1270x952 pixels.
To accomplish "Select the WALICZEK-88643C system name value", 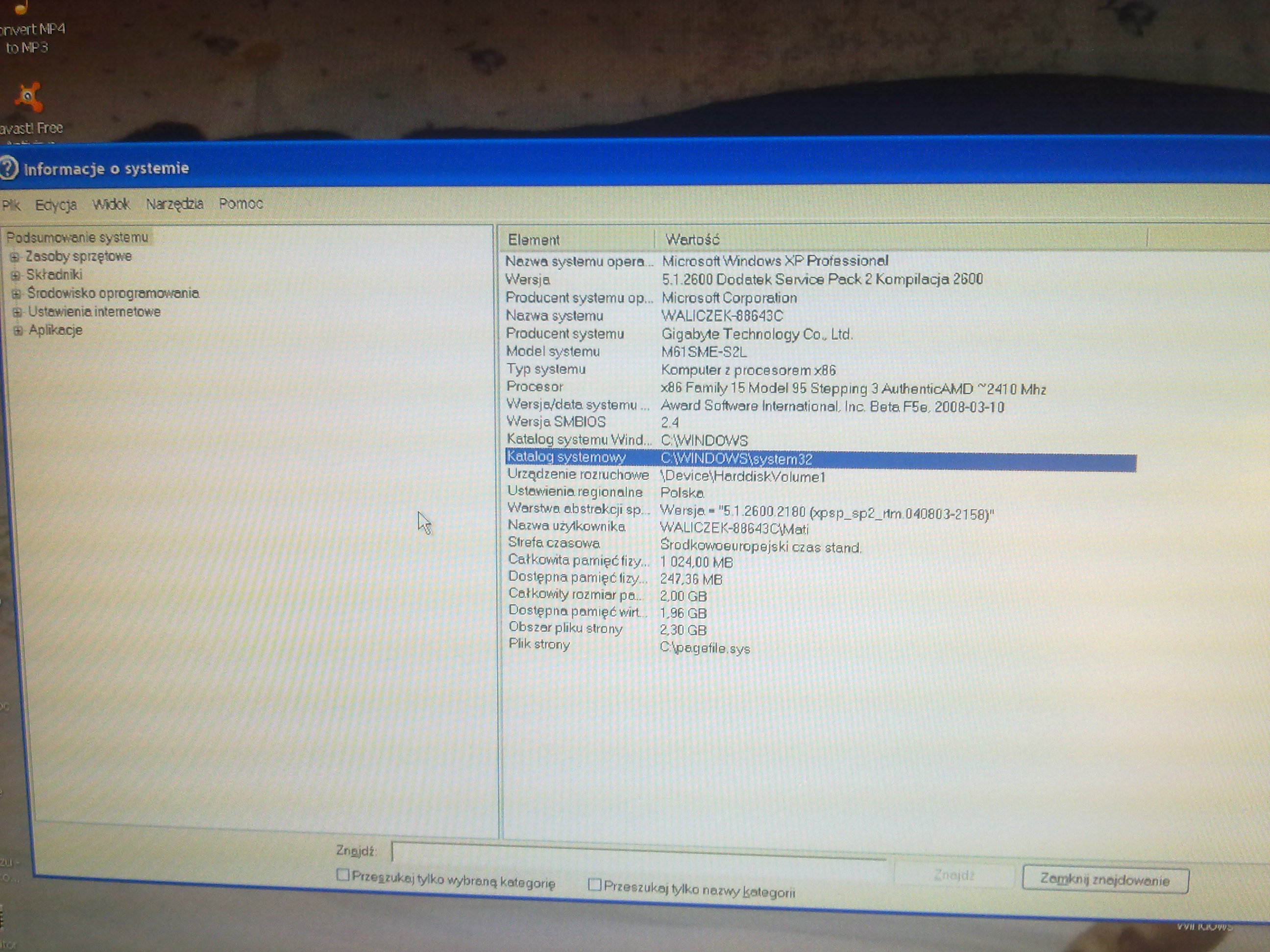I will 722,316.
